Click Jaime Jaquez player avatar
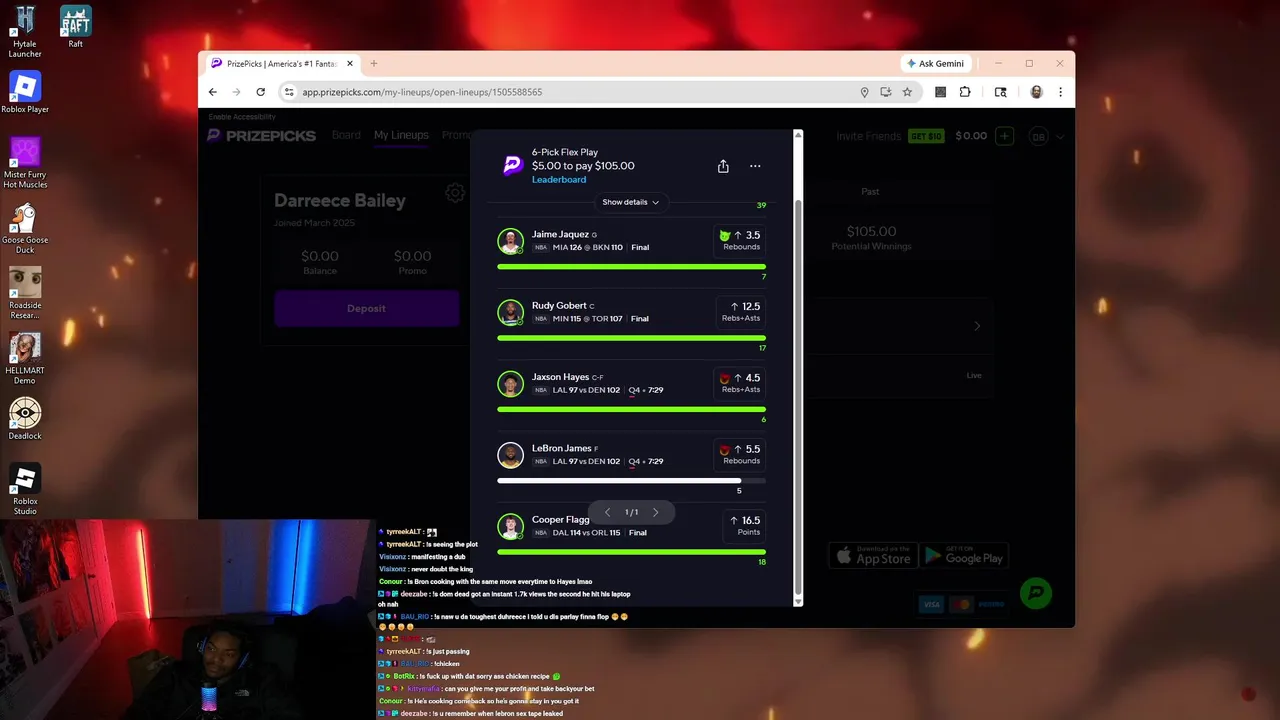The image size is (1280, 720). click(511, 241)
